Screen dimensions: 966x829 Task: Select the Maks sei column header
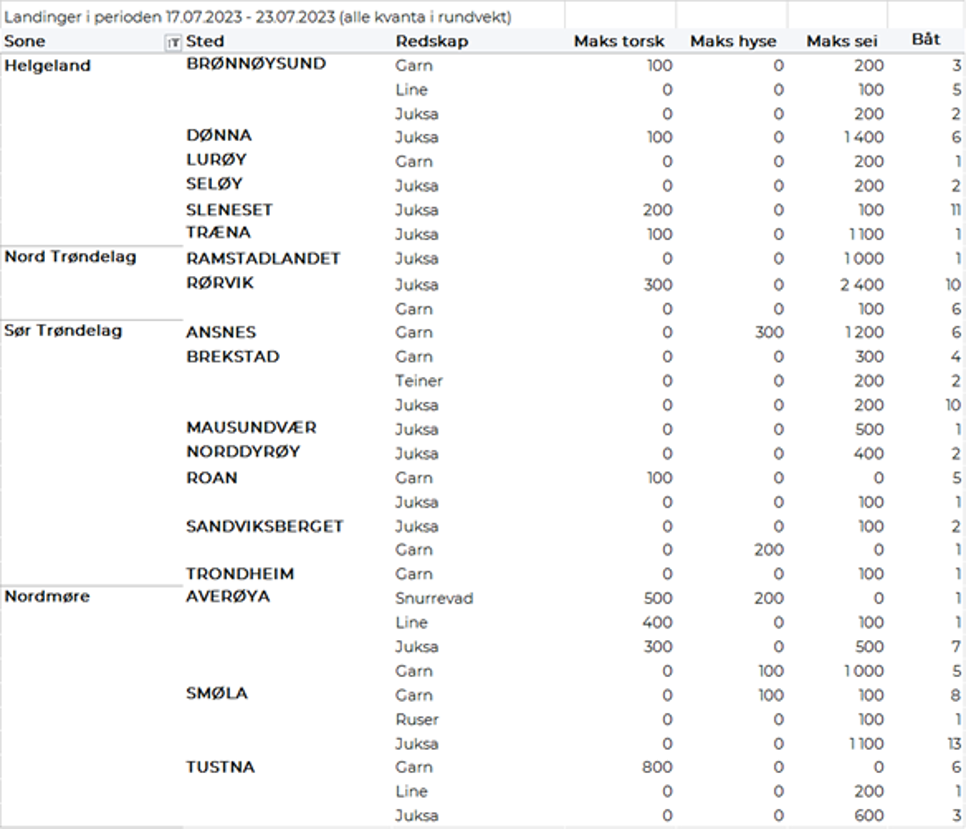pyautogui.click(x=841, y=41)
